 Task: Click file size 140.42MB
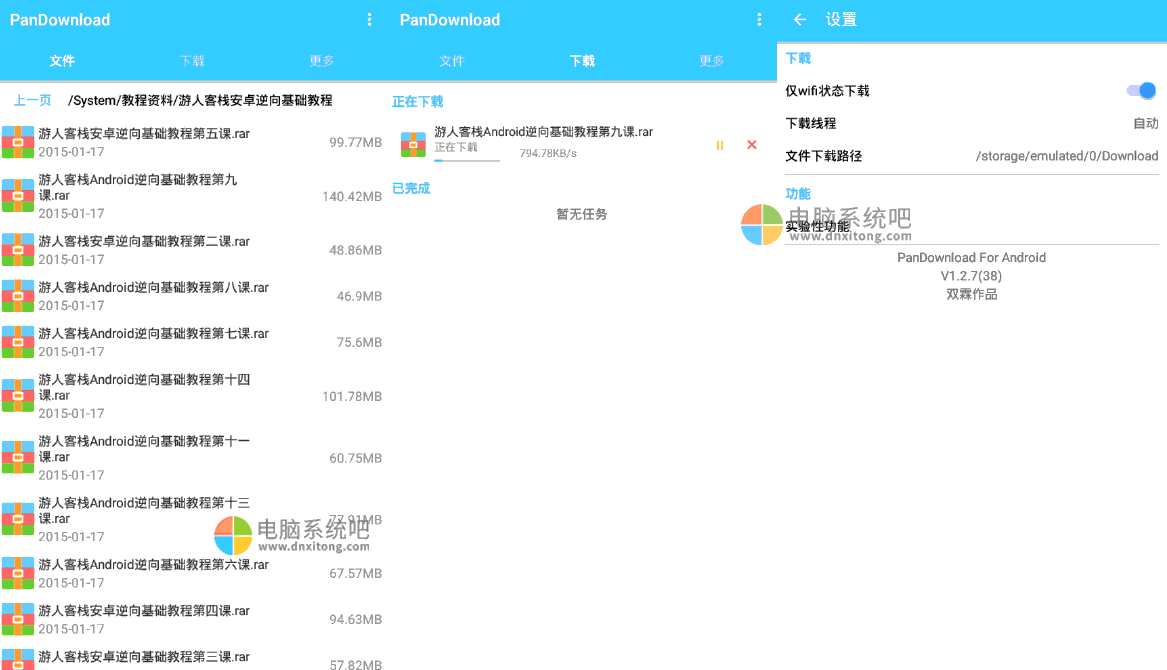[352, 197]
